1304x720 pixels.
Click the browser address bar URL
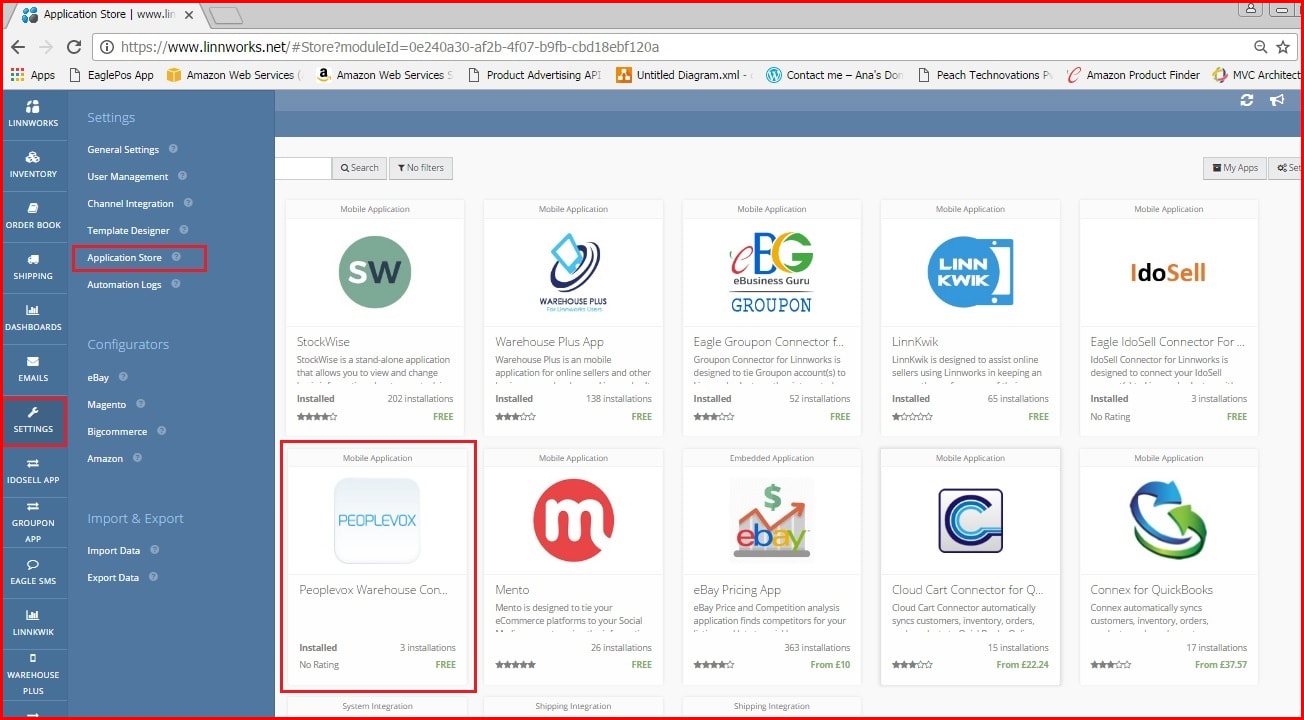(390, 47)
